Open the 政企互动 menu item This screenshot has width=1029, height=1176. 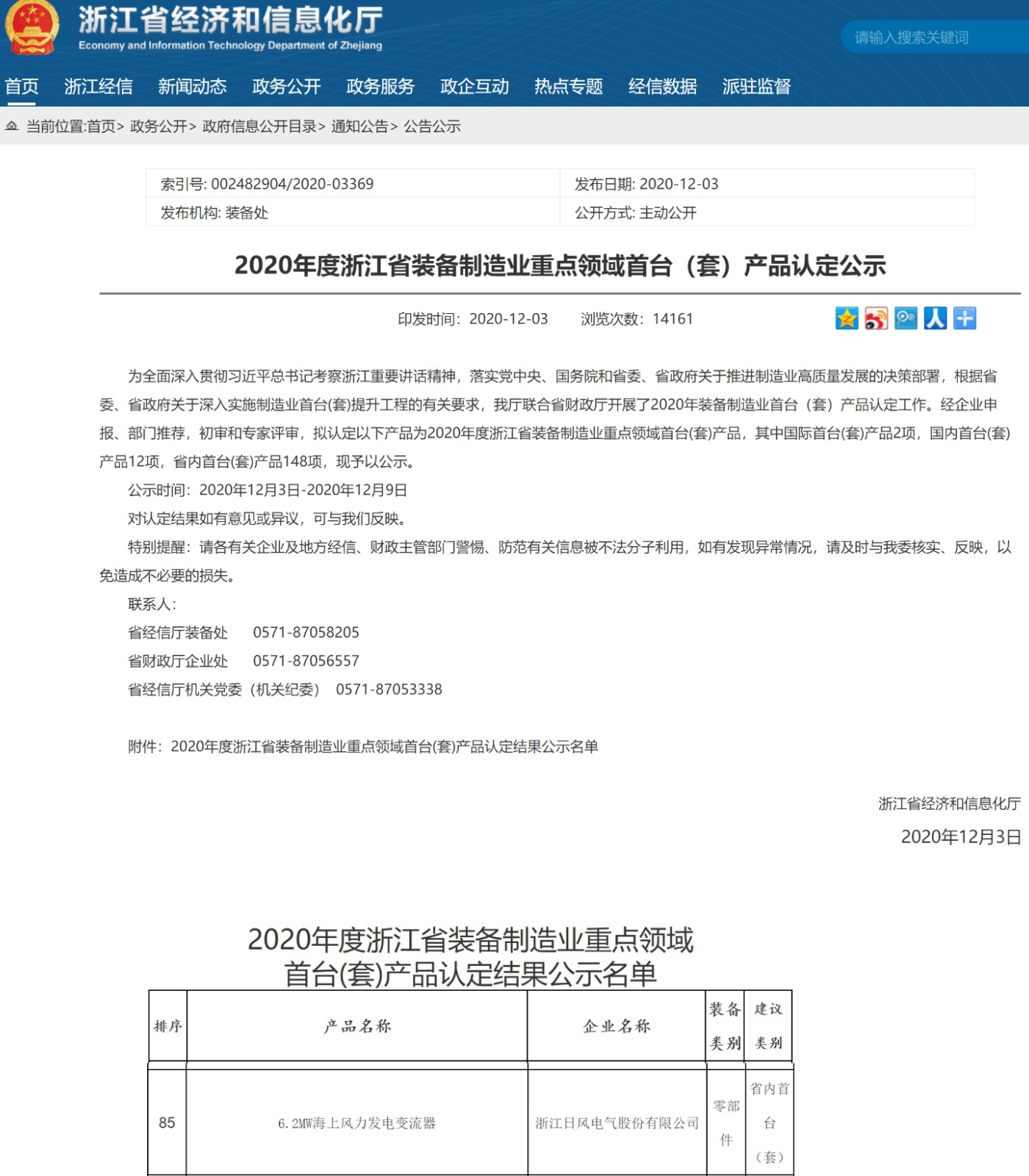pyautogui.click(x=475, y=87)
